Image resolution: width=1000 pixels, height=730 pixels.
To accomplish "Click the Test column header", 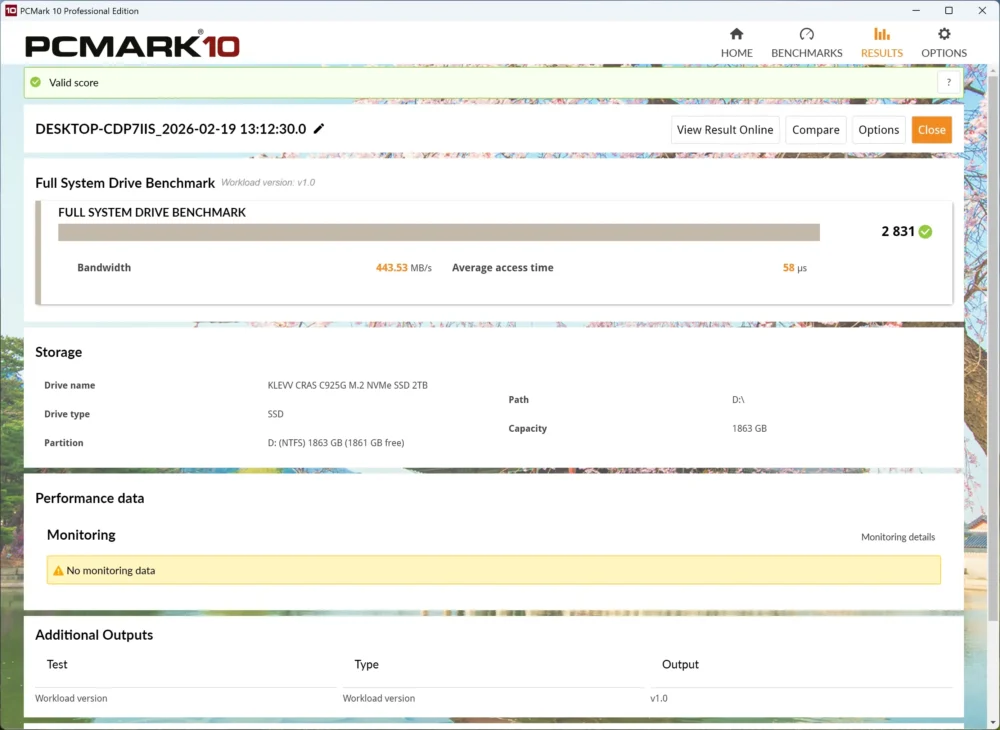I will [x=57, y=664].
